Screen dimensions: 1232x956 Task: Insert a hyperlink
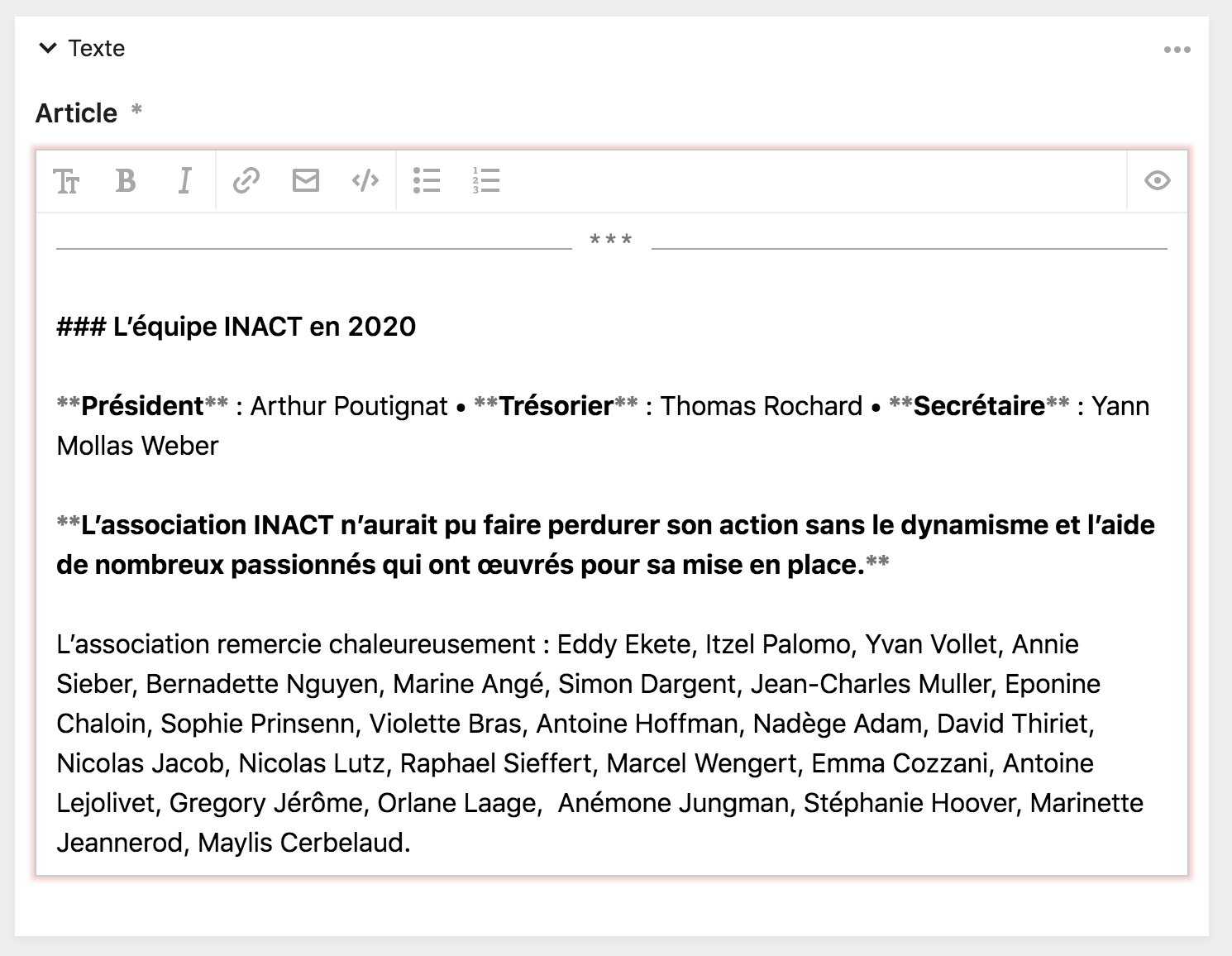pyautogui.click(x=246, y=180)
